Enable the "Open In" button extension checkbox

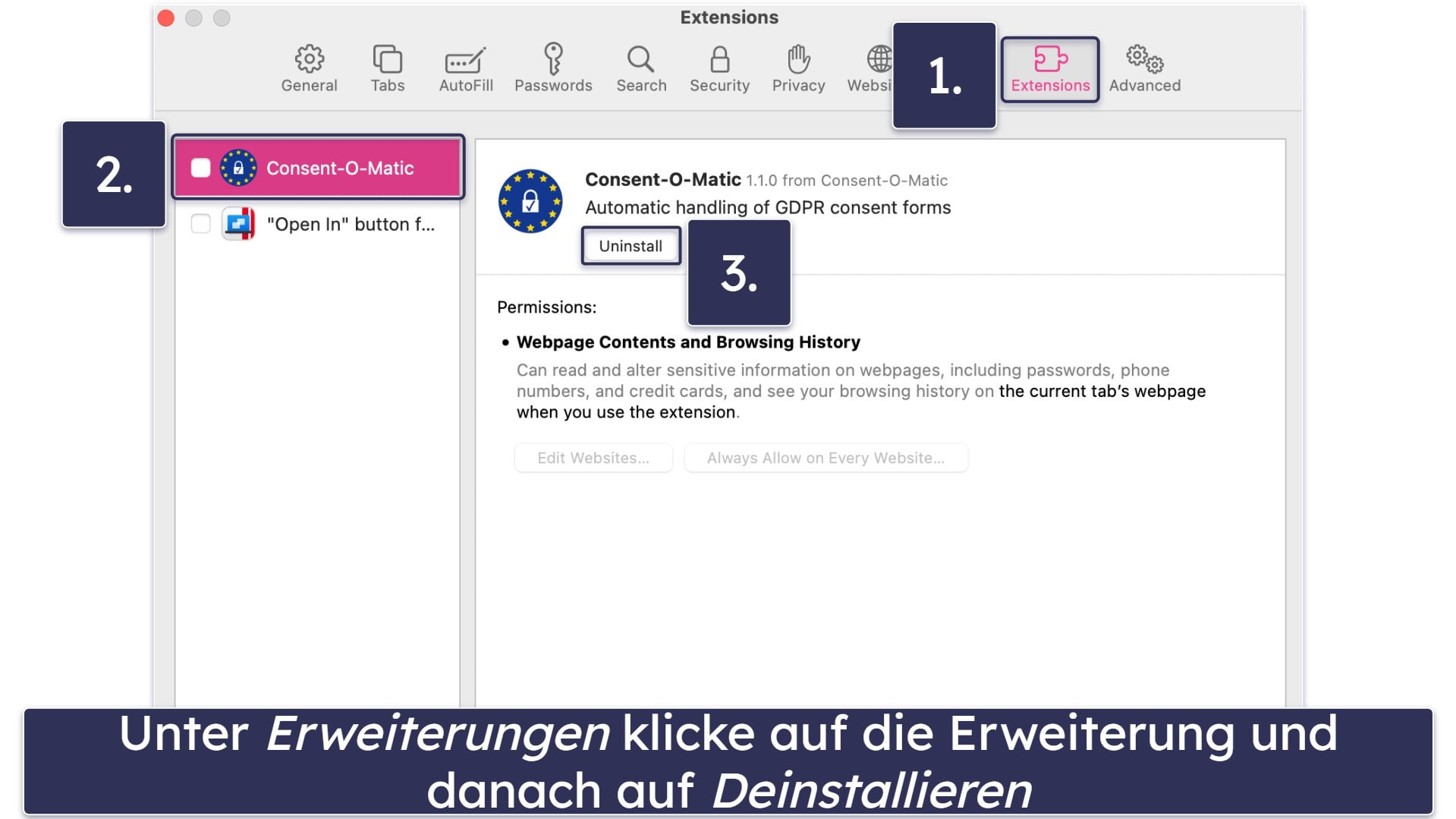200,224
